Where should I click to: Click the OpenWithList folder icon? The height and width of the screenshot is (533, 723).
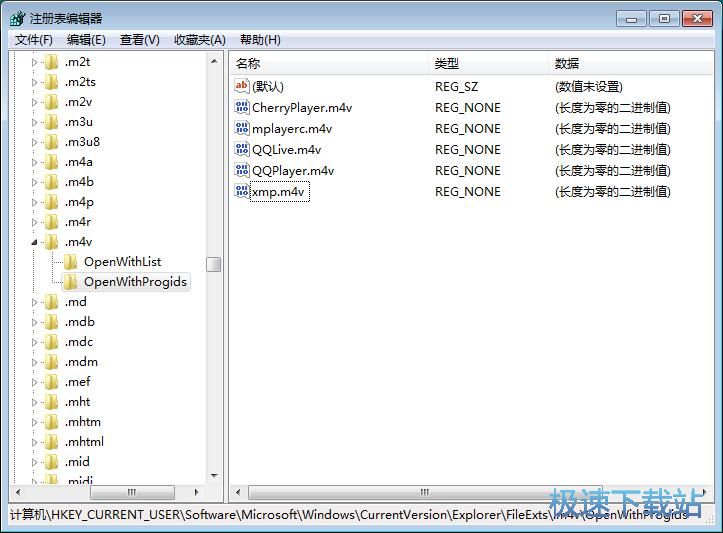coord(71,262)
